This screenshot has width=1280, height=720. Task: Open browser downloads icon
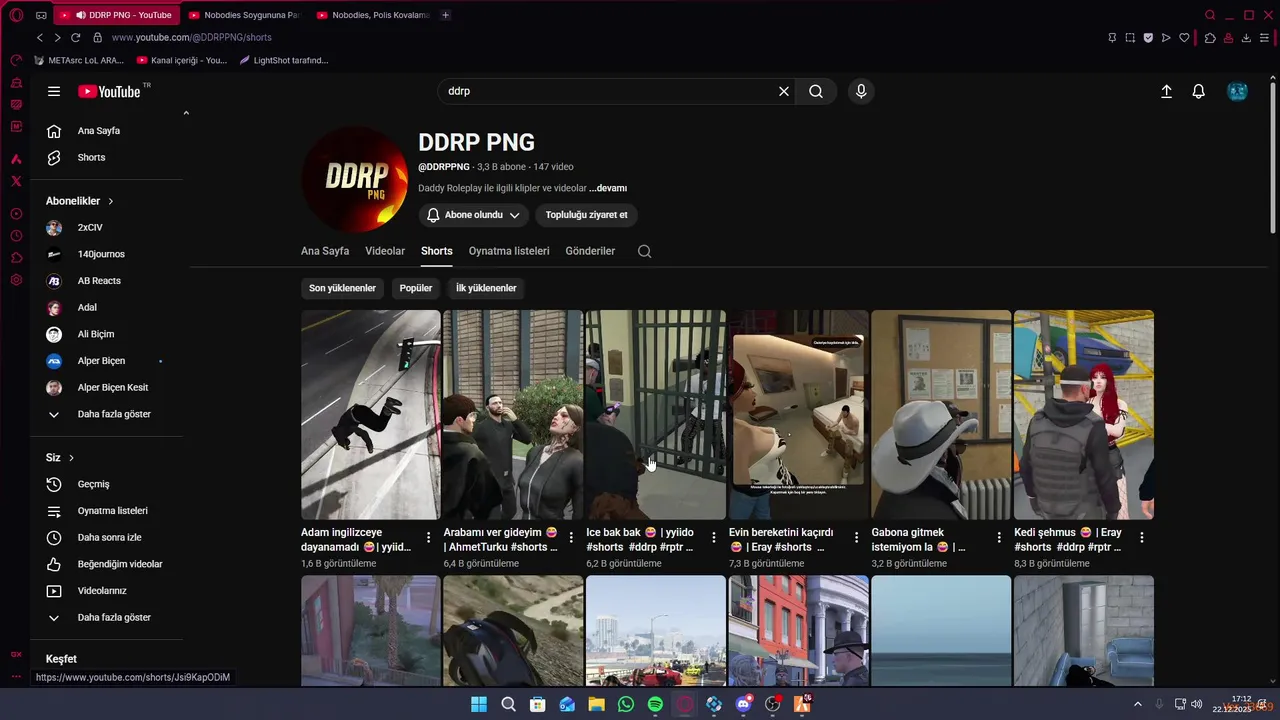tap(1246, 37)
